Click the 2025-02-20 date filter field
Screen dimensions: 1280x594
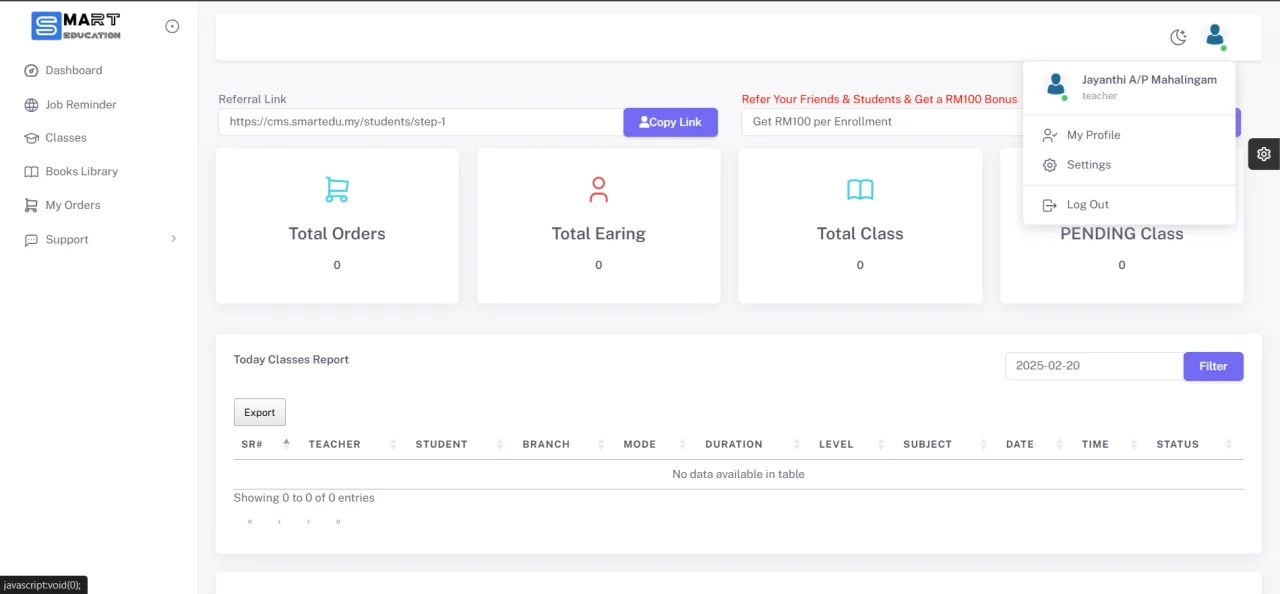[x=1094, y=366]
